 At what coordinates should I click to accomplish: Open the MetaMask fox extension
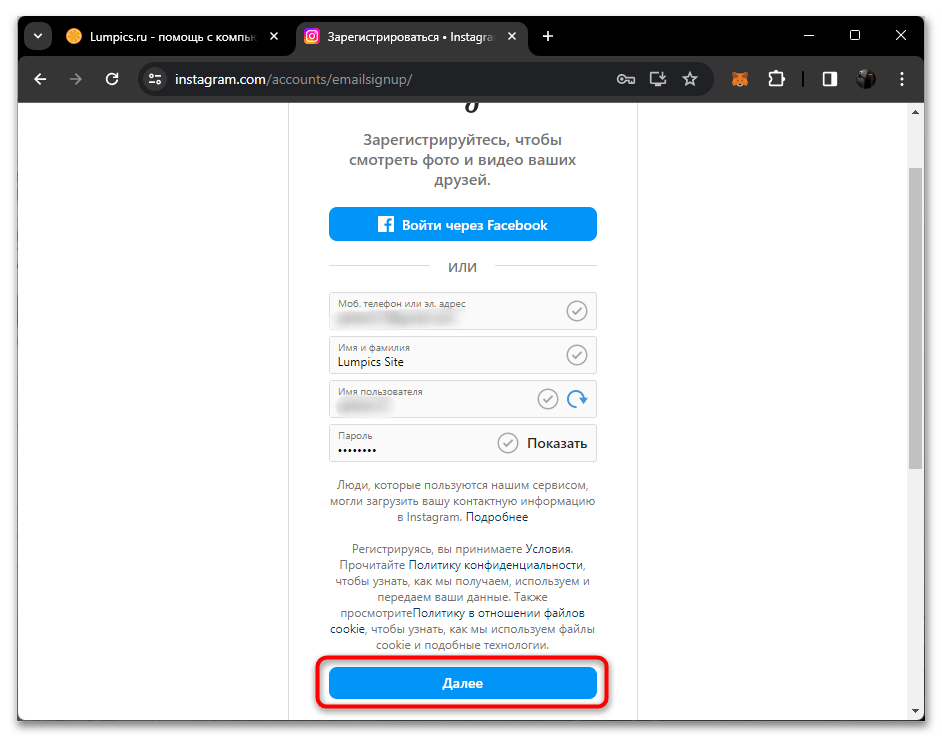740,79
